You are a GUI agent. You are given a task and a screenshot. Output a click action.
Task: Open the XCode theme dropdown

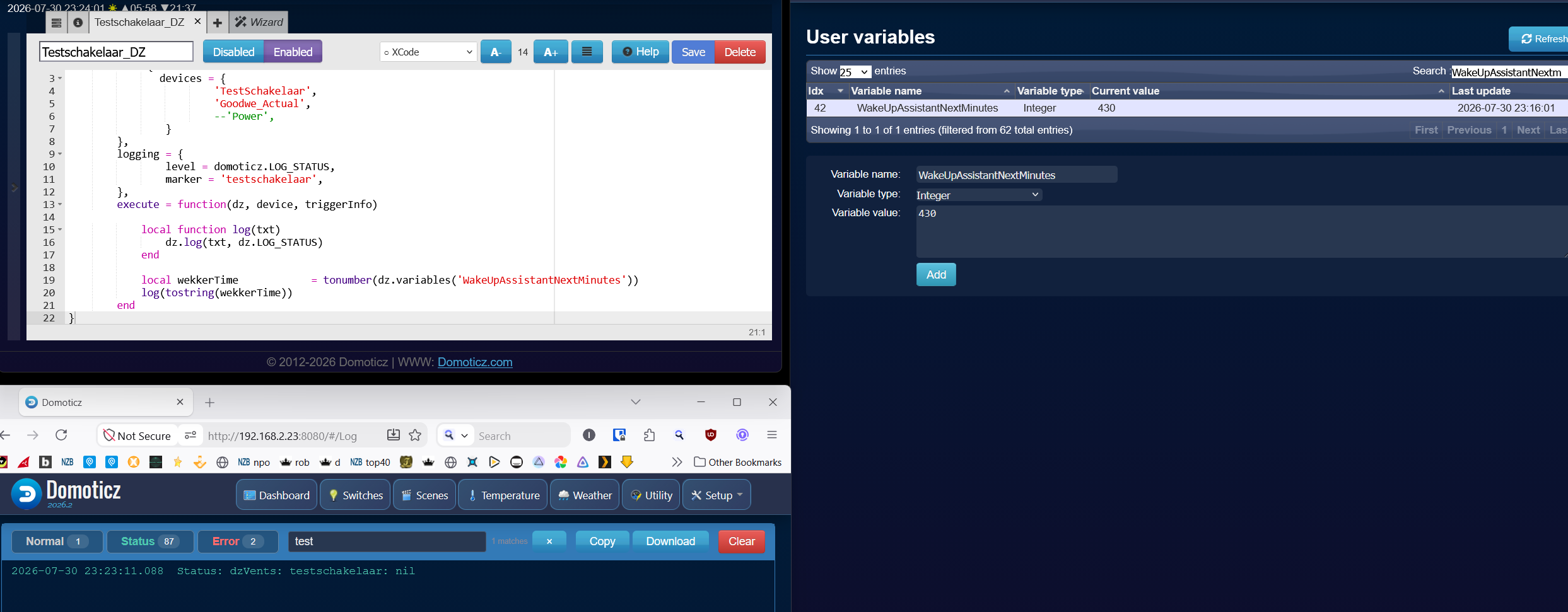(429, 52)
